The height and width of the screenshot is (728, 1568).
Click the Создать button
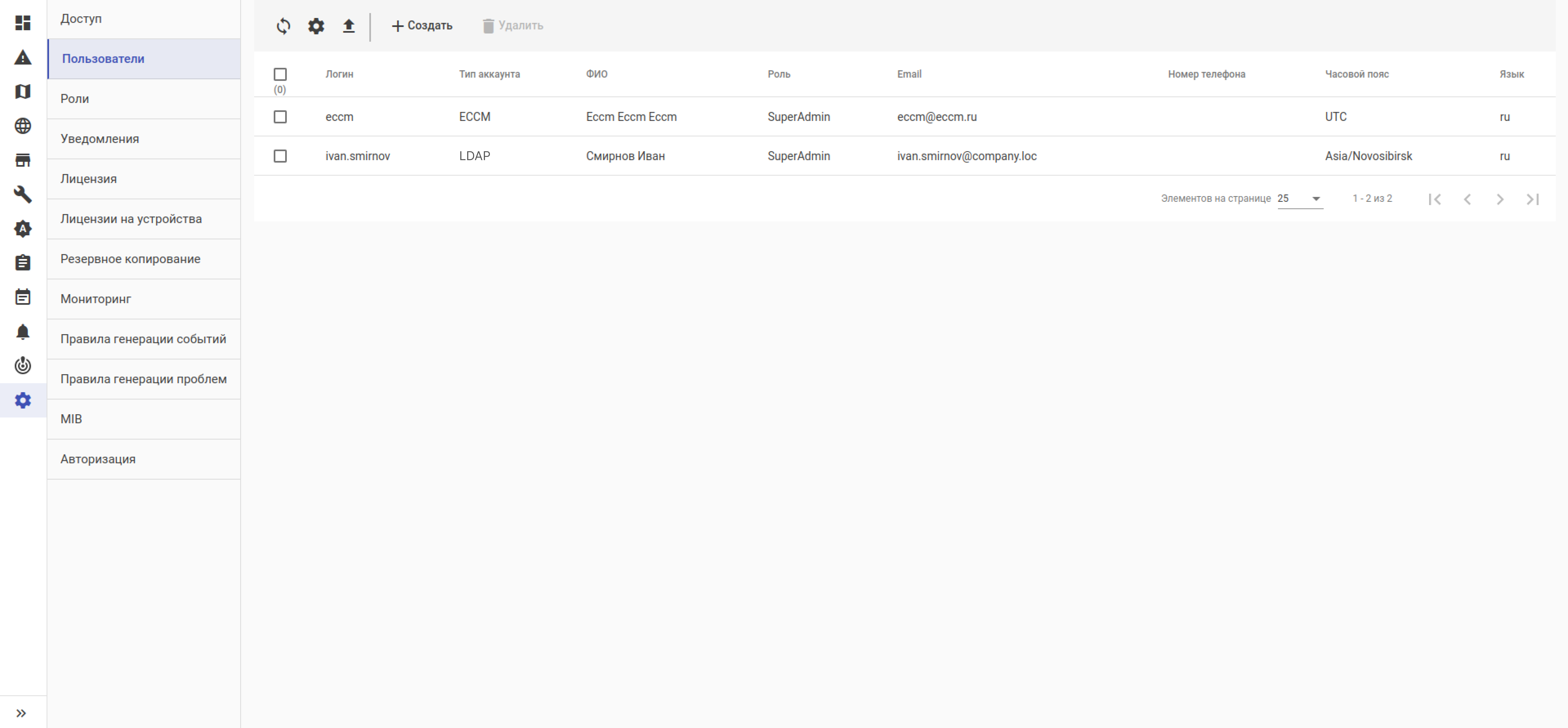coord(422,26)
